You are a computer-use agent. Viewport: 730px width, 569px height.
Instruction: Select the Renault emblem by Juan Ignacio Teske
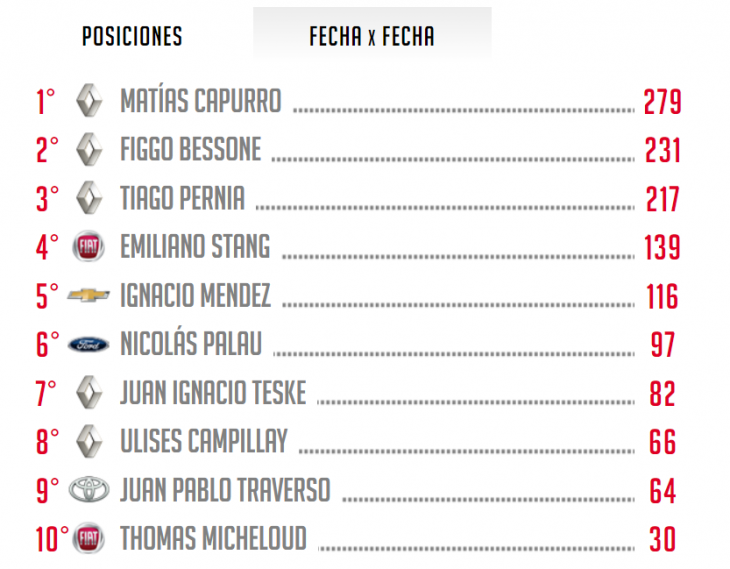pos(89,393)
